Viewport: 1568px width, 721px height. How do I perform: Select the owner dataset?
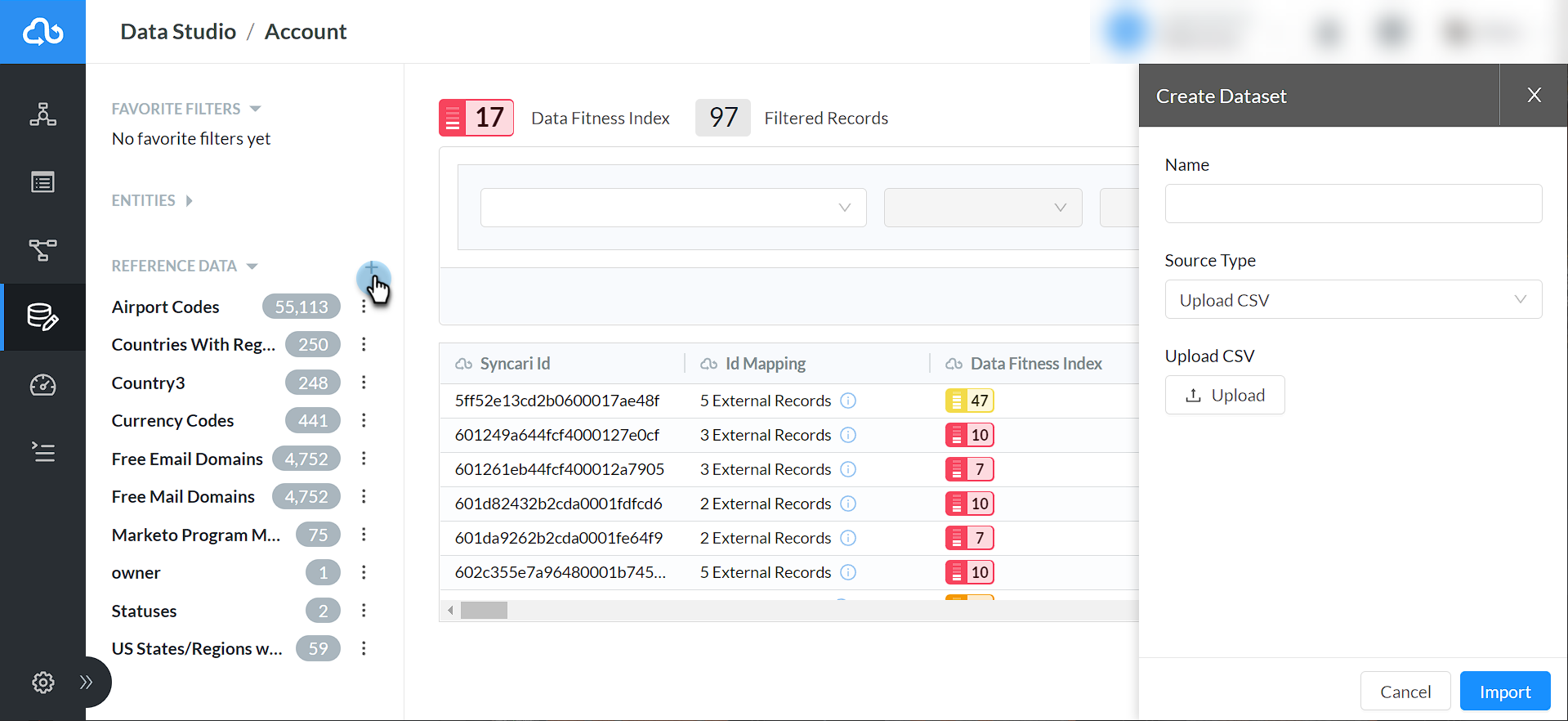point(136,573)
